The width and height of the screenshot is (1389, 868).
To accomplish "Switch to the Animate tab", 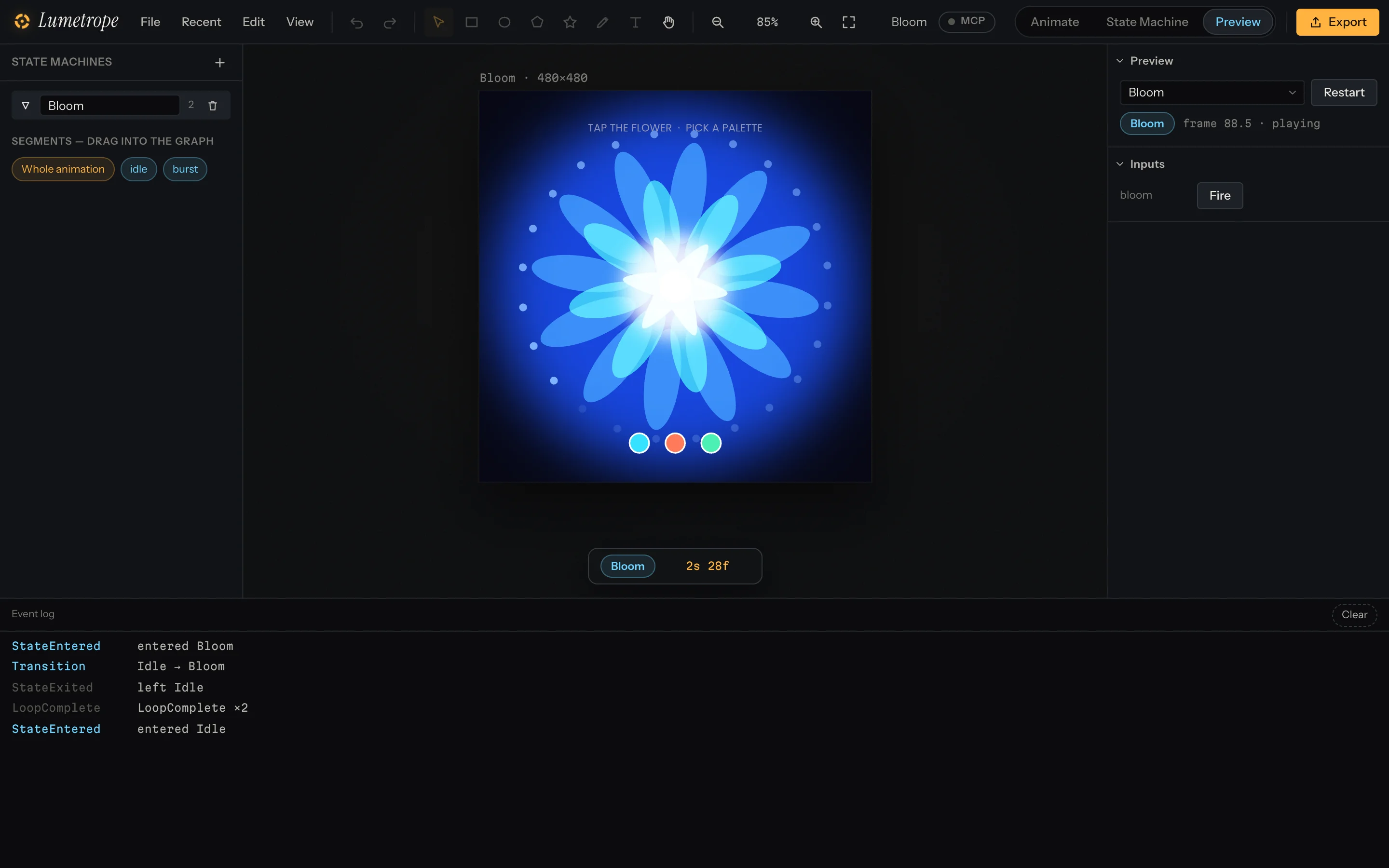I will coord(1054,22).
